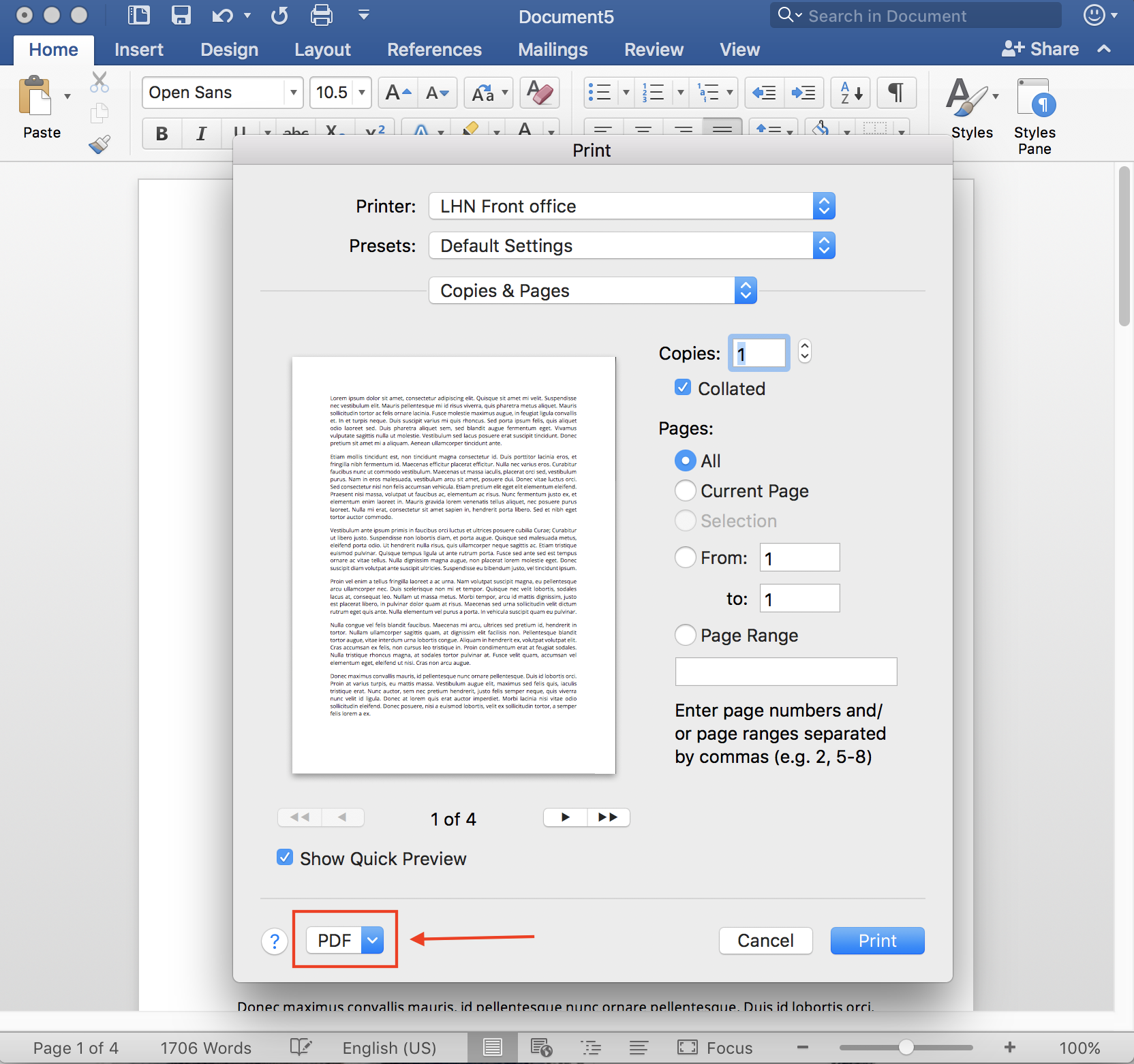Click the Format Painter brush icon
Image resolution: width=1134 pixels, height=1064 pixels.
coord(99,144)
